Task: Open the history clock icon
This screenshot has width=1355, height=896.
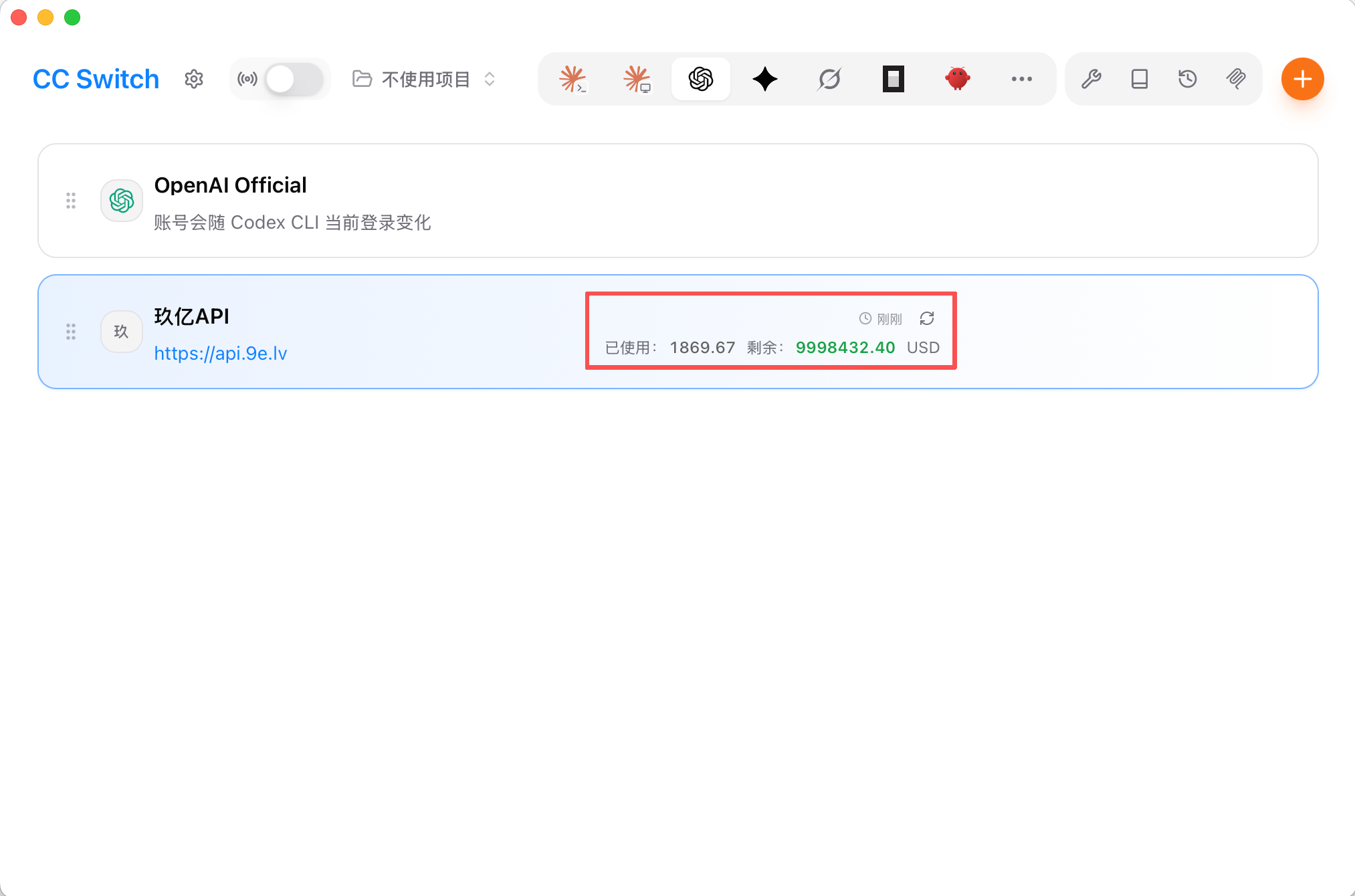Action: 1188,79
